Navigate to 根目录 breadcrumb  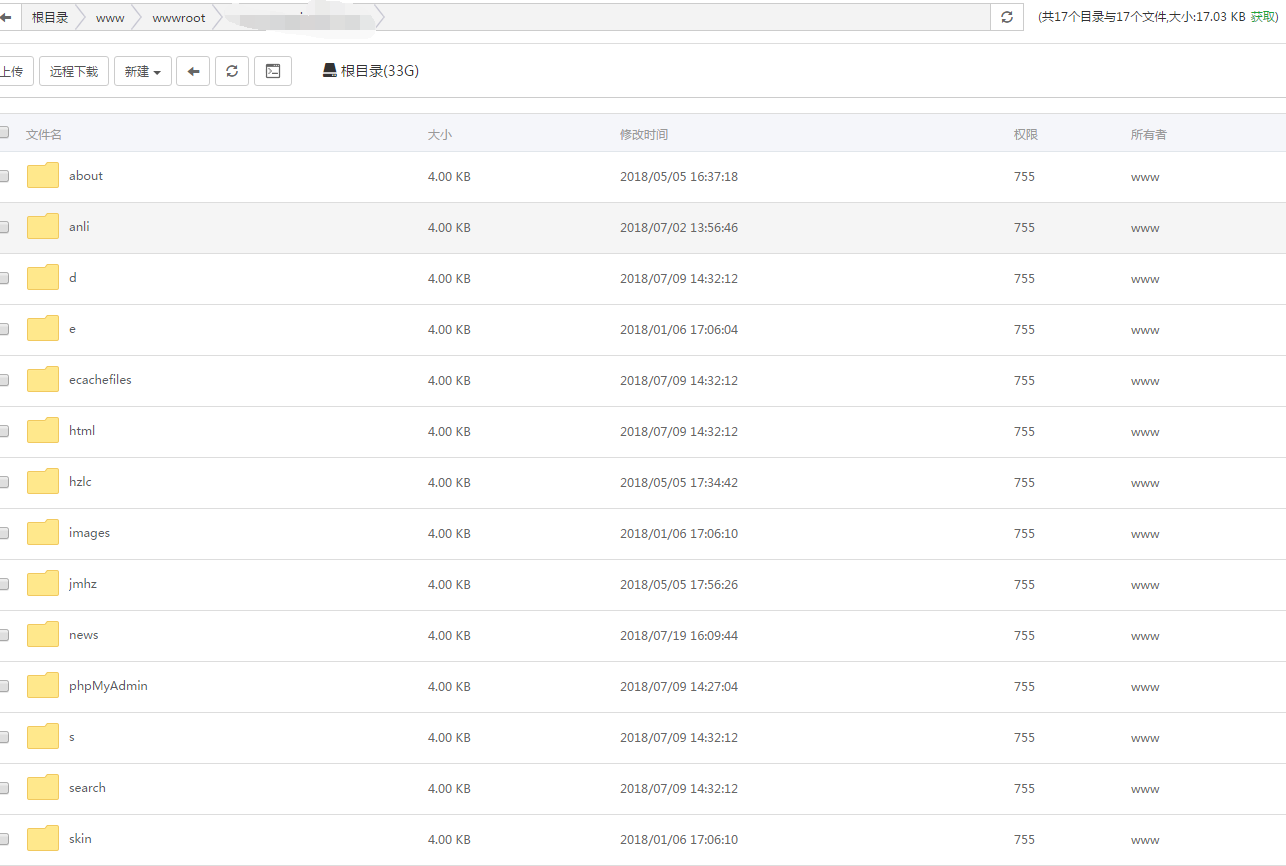click(x=50, y=17)
